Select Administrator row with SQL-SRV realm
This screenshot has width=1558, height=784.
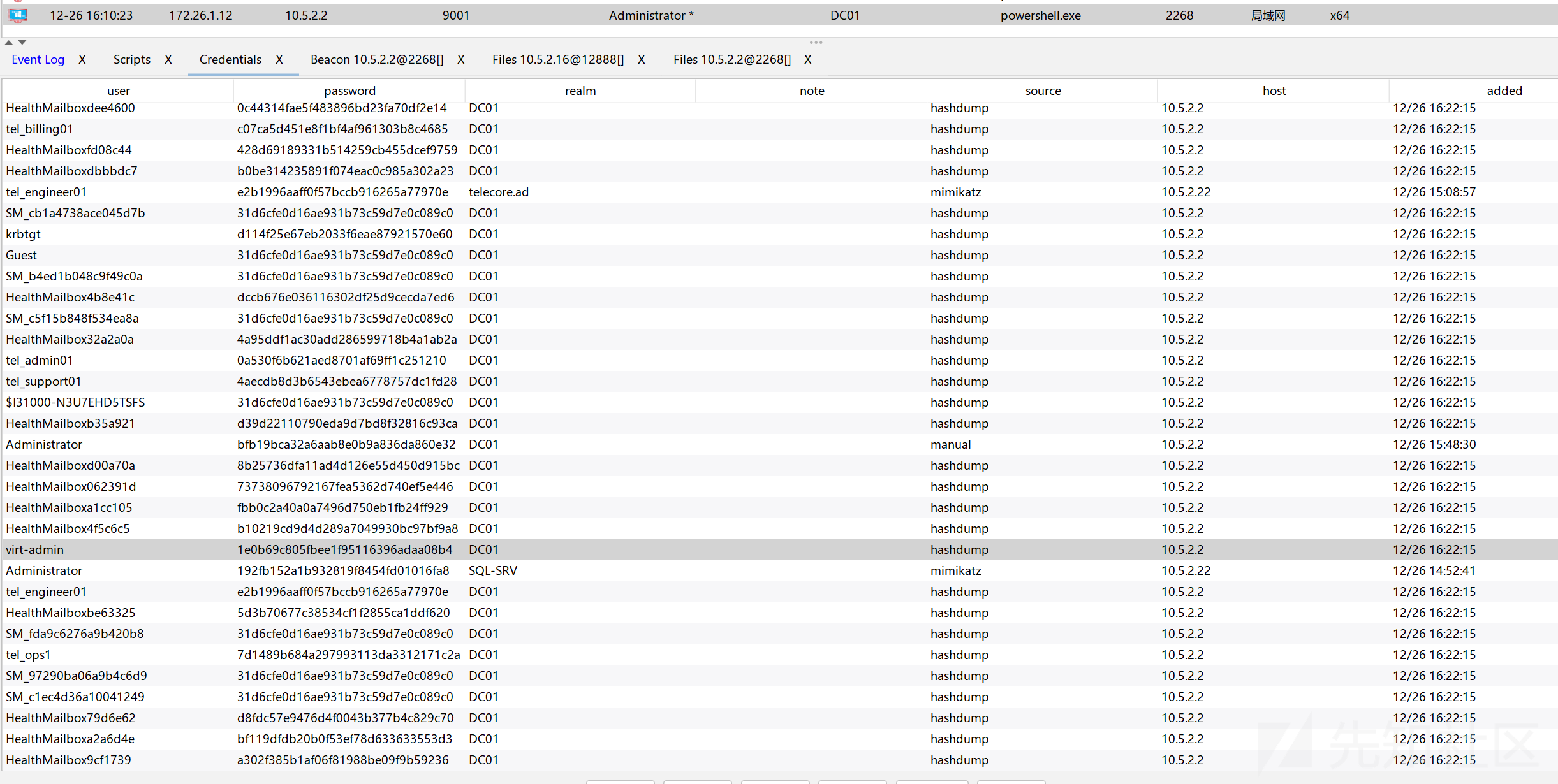click(x=779, y=570)
